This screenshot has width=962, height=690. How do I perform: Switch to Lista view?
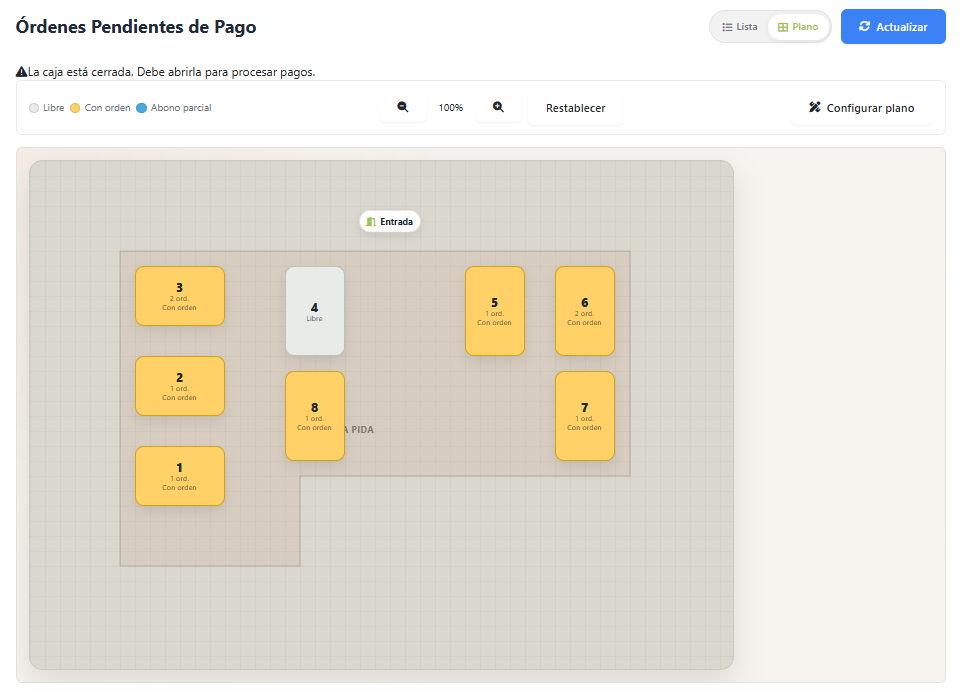(740, 27)
